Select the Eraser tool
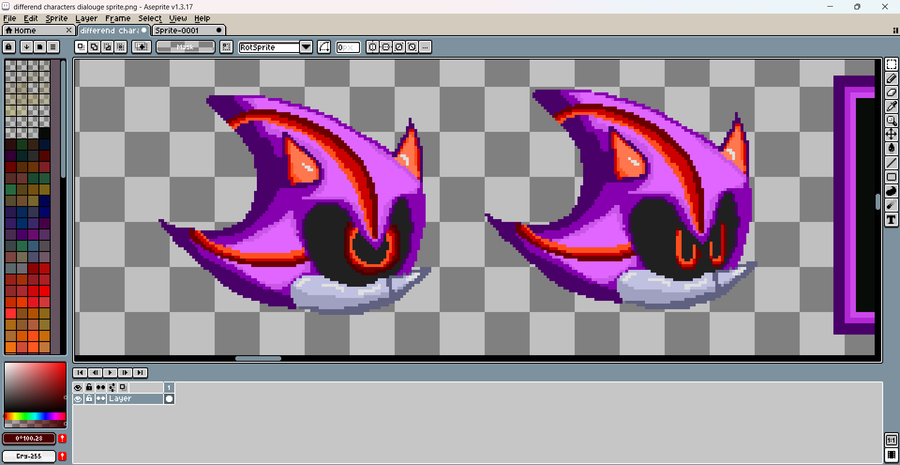 pos(891,92)
